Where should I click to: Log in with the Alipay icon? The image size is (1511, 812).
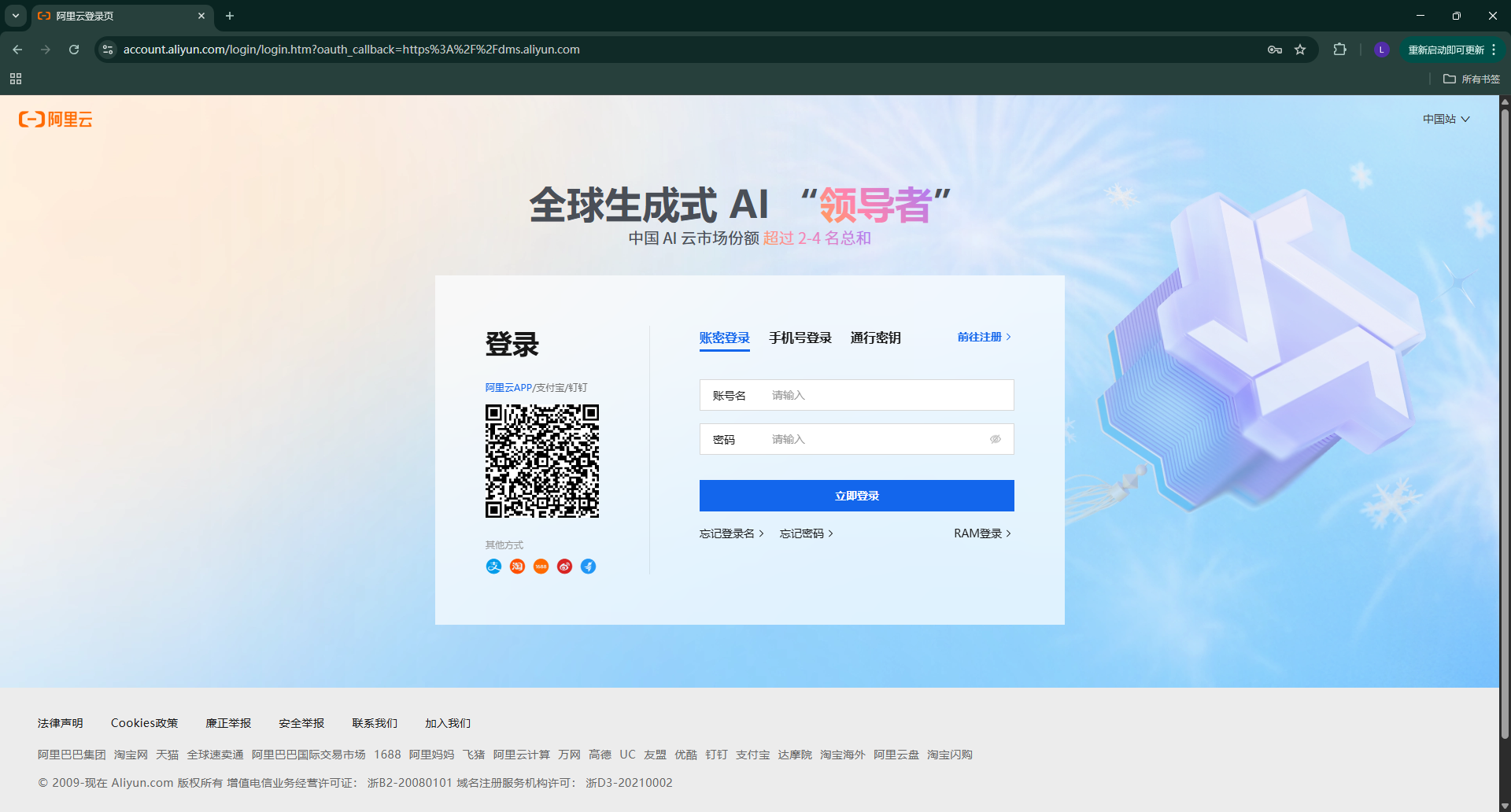(493, 567)
